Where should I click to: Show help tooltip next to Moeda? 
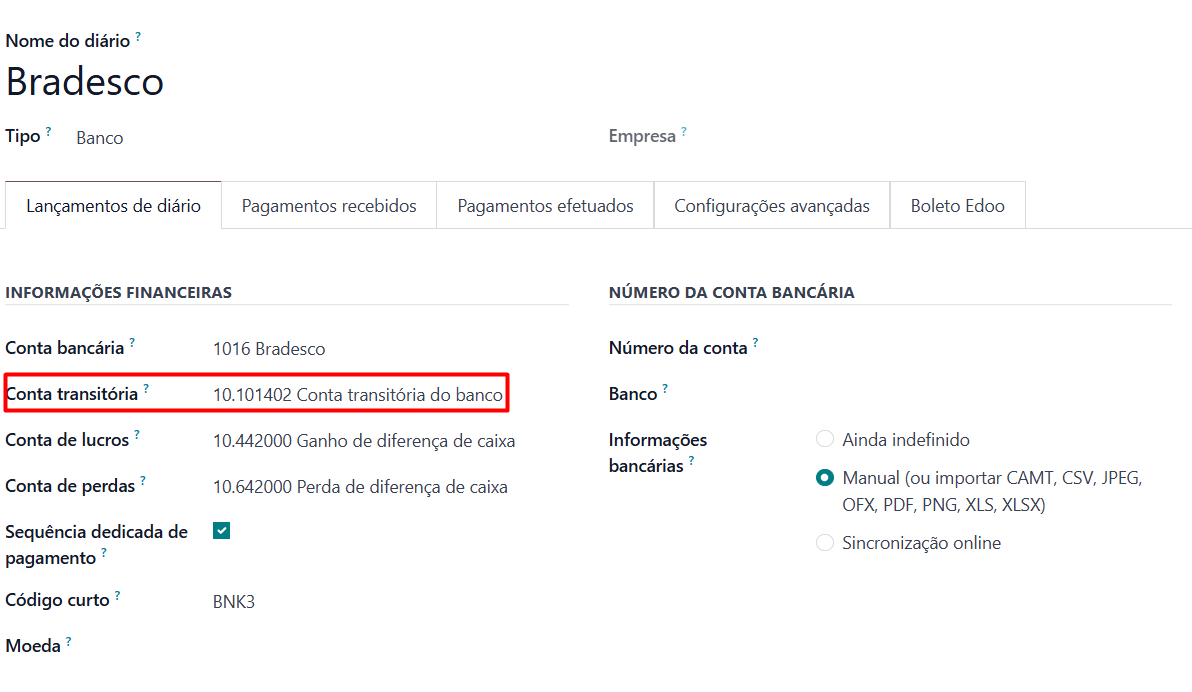68,641
